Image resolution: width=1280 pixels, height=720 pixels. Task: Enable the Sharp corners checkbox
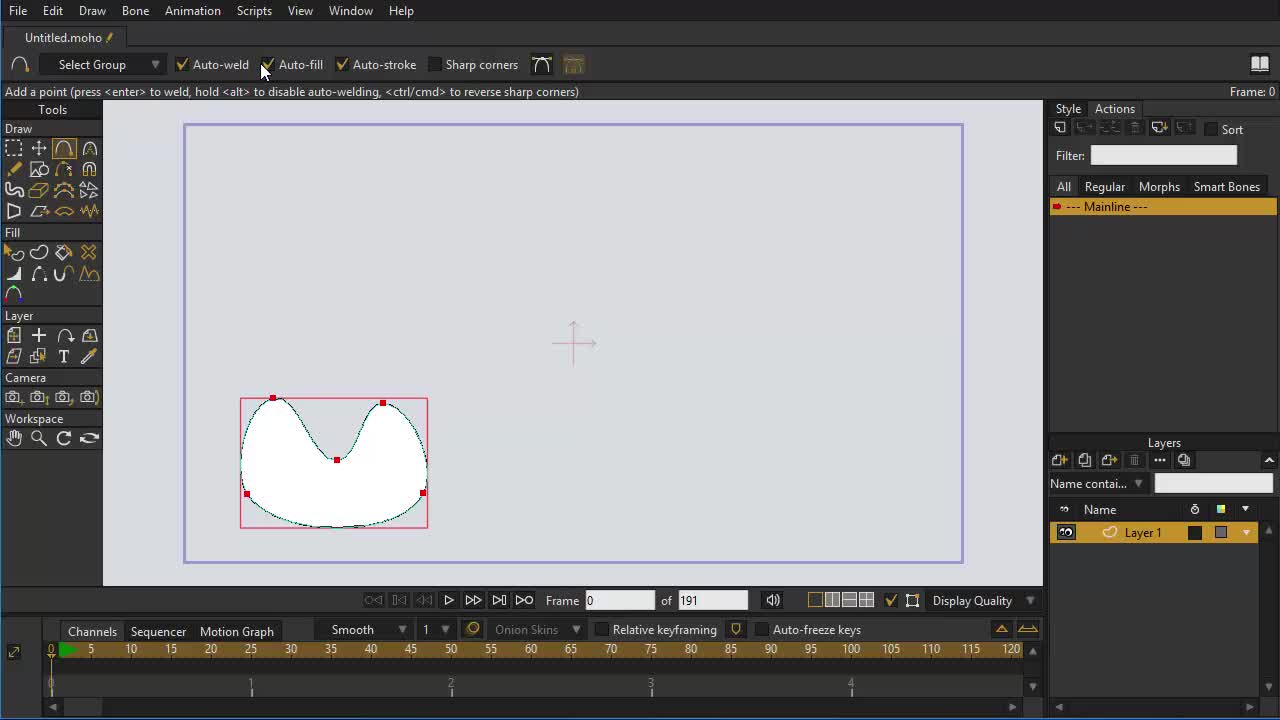click(435, 65)
